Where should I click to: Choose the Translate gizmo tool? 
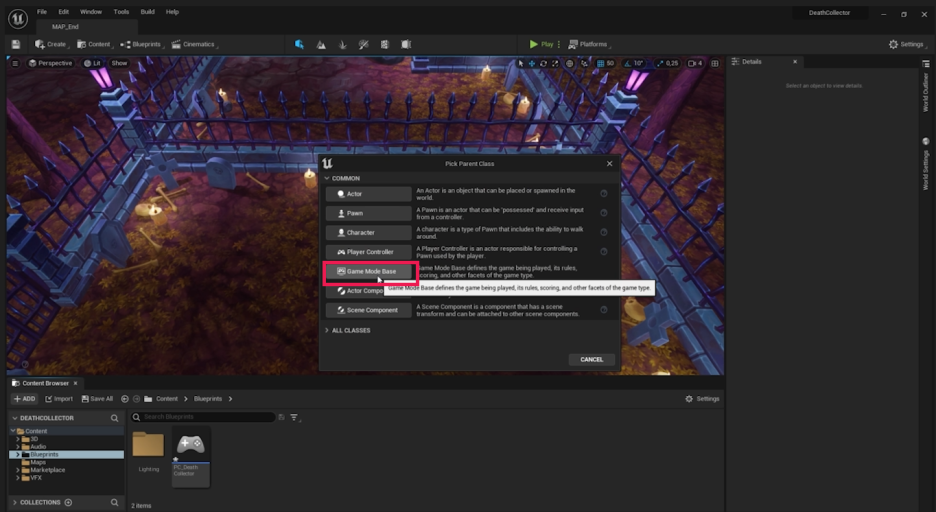coord(531,63)
